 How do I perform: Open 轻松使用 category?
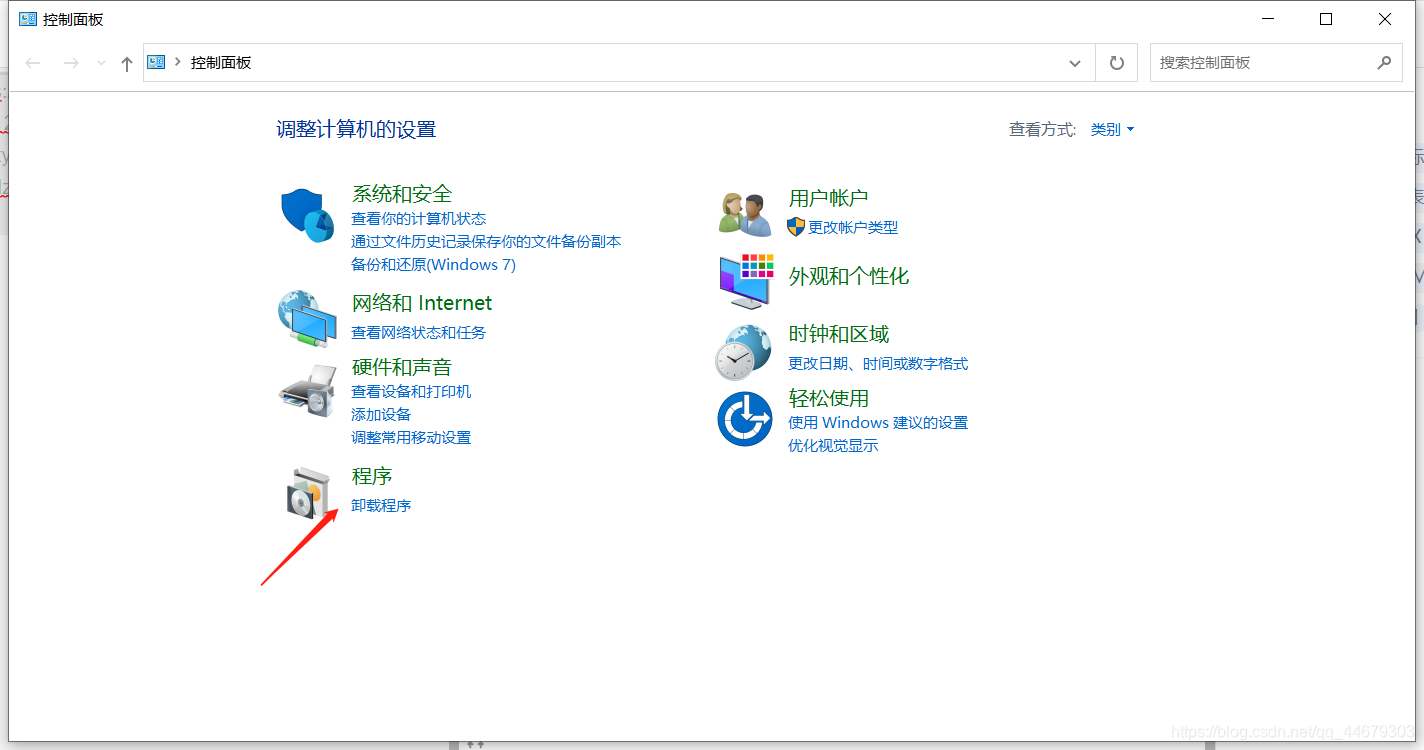(828, 398)
